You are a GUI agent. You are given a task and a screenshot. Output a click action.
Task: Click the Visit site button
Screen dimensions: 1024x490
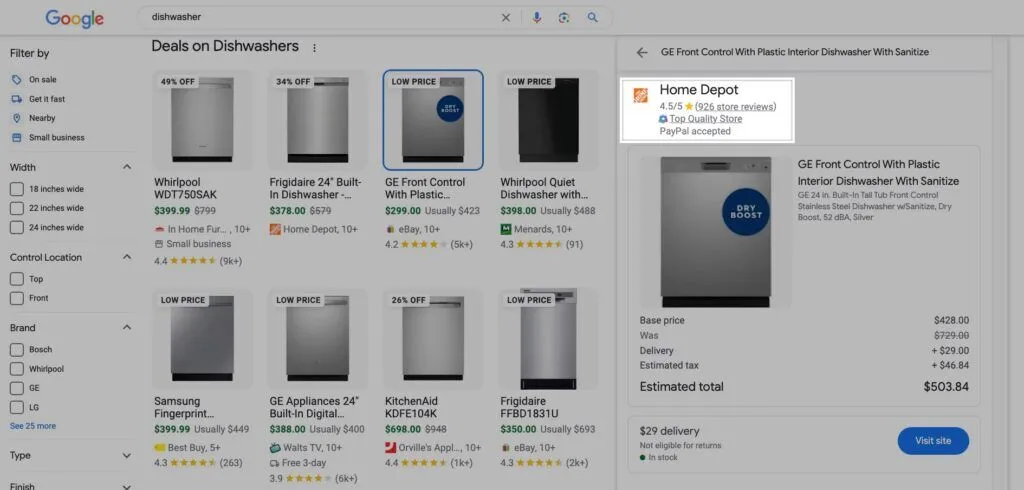tap(933, 441)
